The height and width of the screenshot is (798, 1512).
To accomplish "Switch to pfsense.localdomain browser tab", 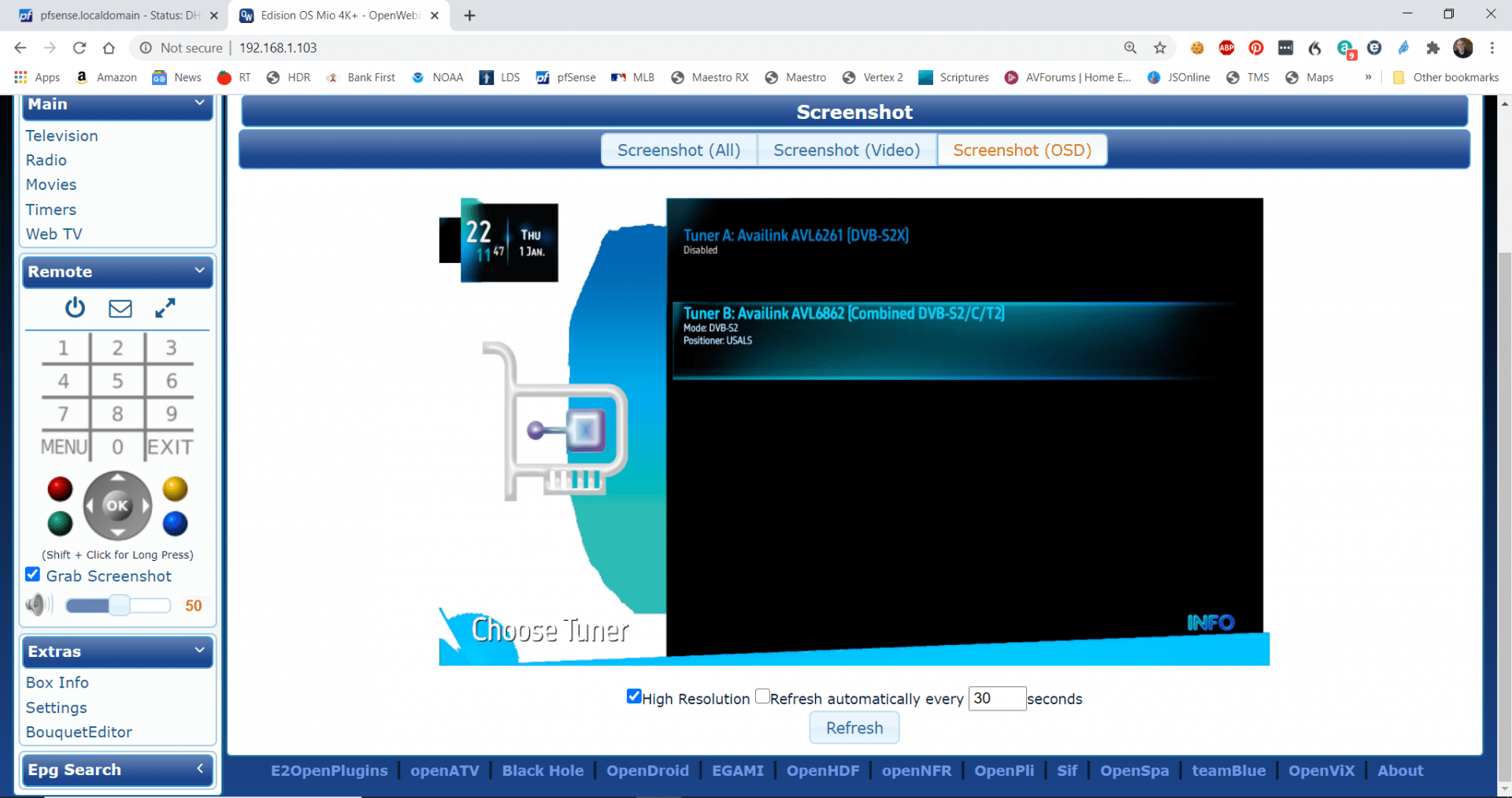I will pos(118,16).
